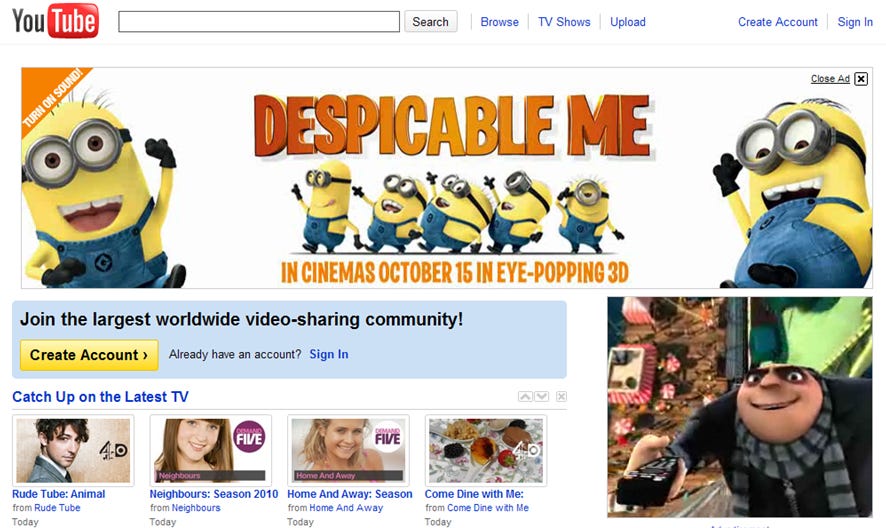The image size is (886, 528).
Task: Close the ad using the X icon
Action: coord(861,79)
